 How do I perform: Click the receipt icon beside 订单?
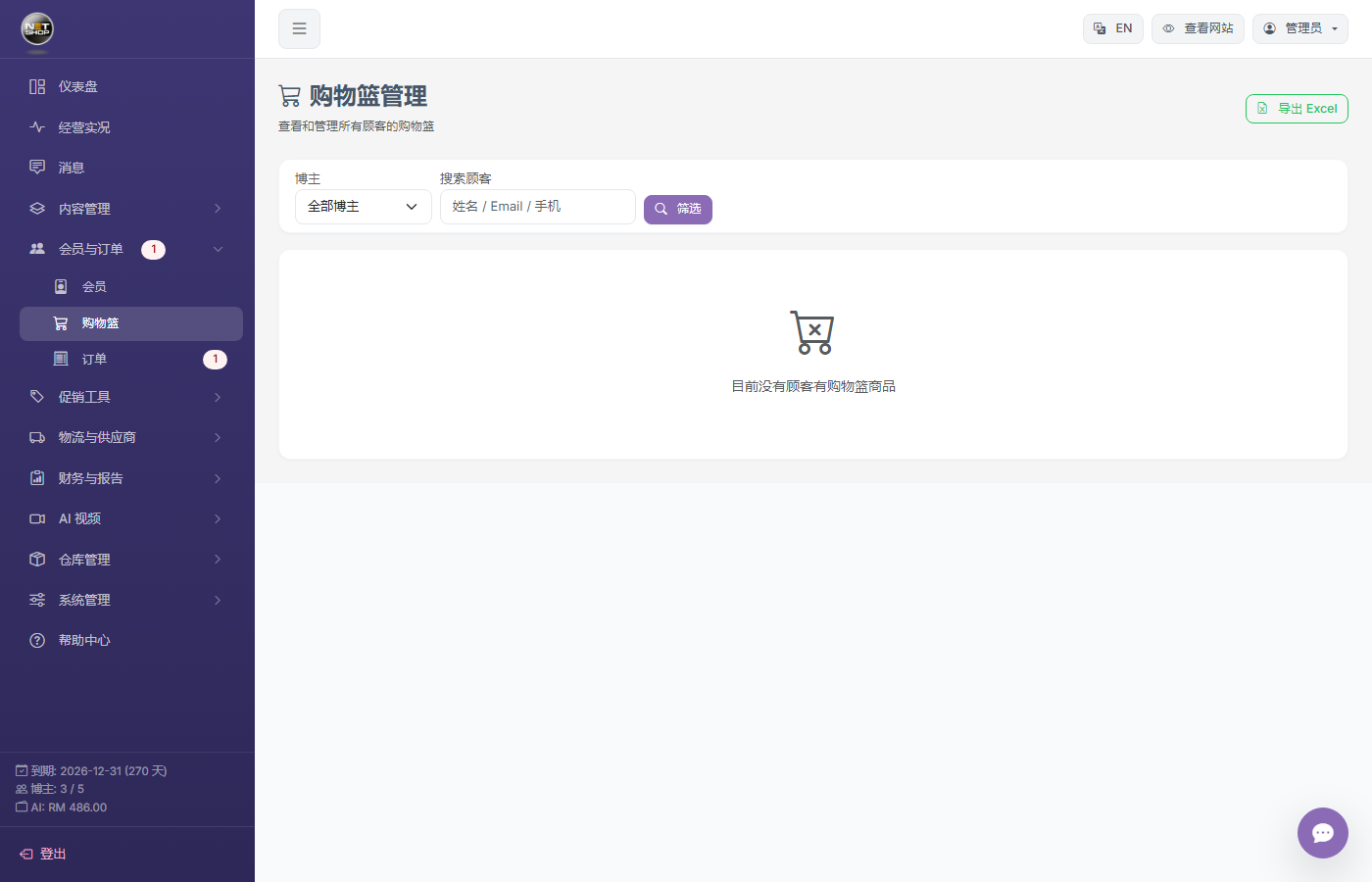coord(61,359)
